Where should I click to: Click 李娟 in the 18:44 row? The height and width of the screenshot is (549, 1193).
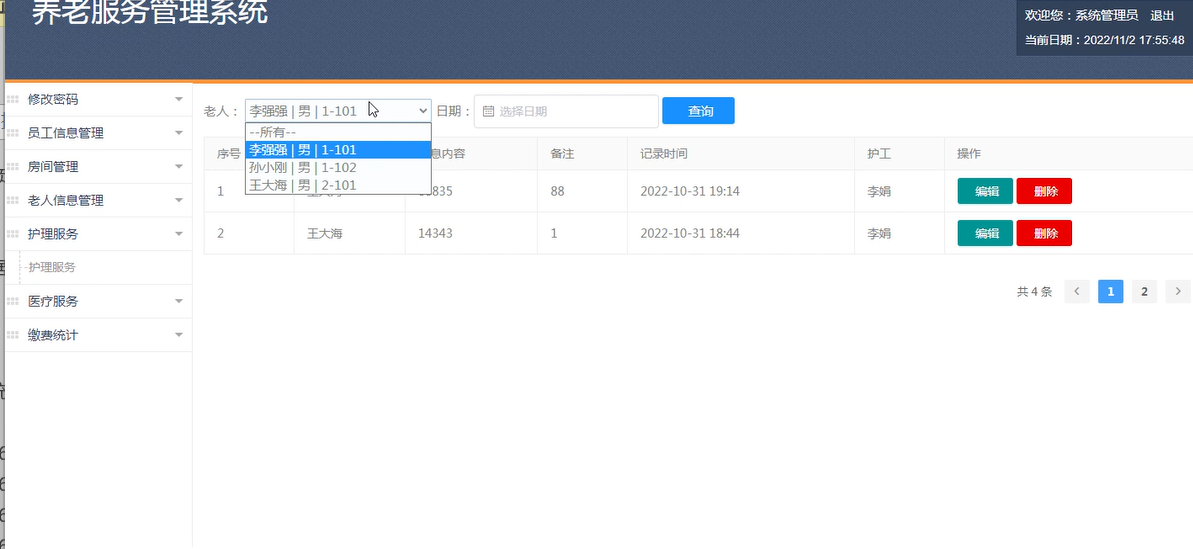pos(879,233)
